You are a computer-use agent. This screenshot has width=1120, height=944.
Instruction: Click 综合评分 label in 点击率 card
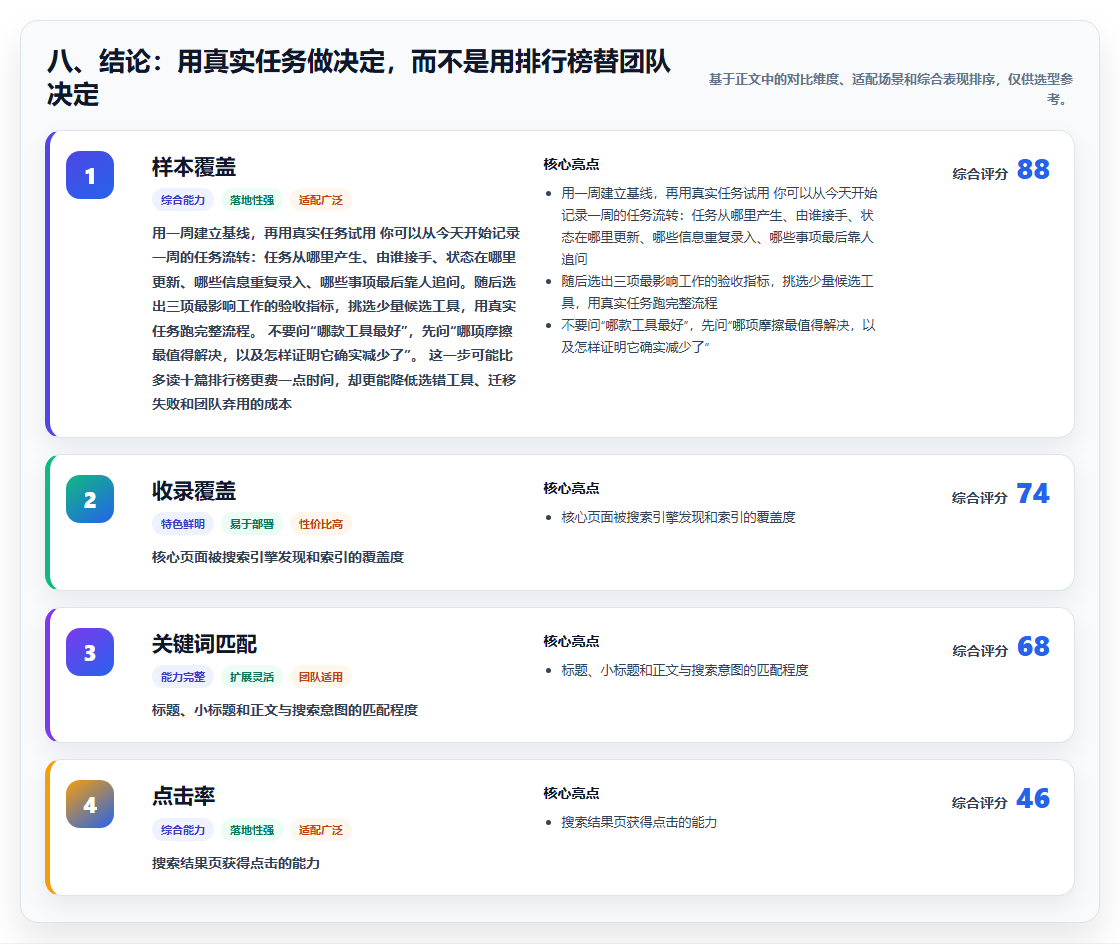tap(980, 803)
